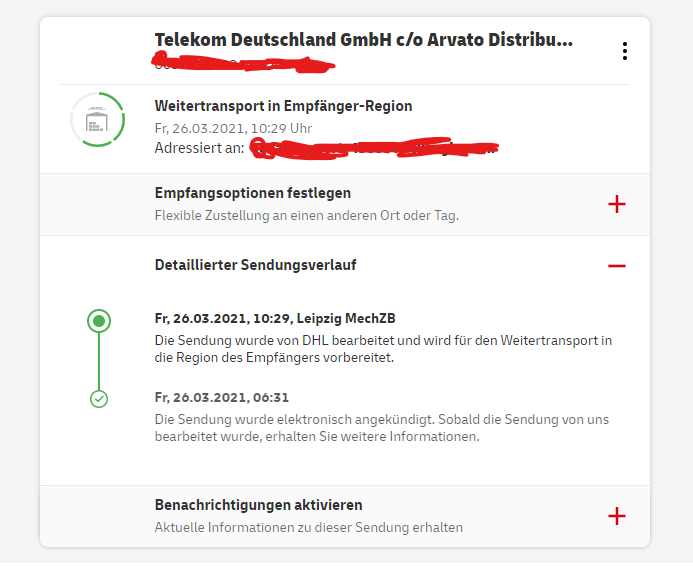Click the current status timeline marker
693x570 pixels.
click(99, 321)
